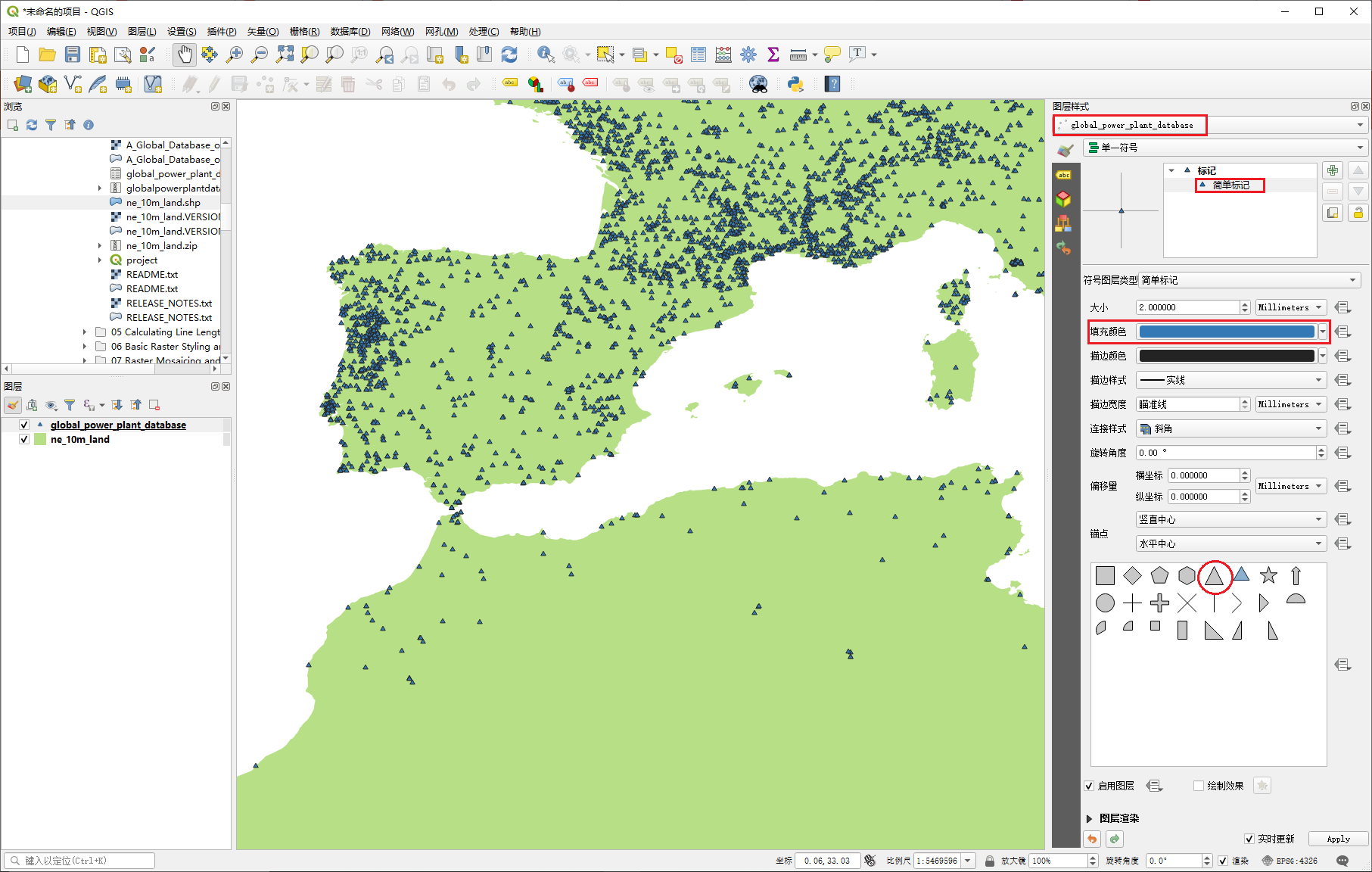Open the 矢量 menu

(262, 32)
